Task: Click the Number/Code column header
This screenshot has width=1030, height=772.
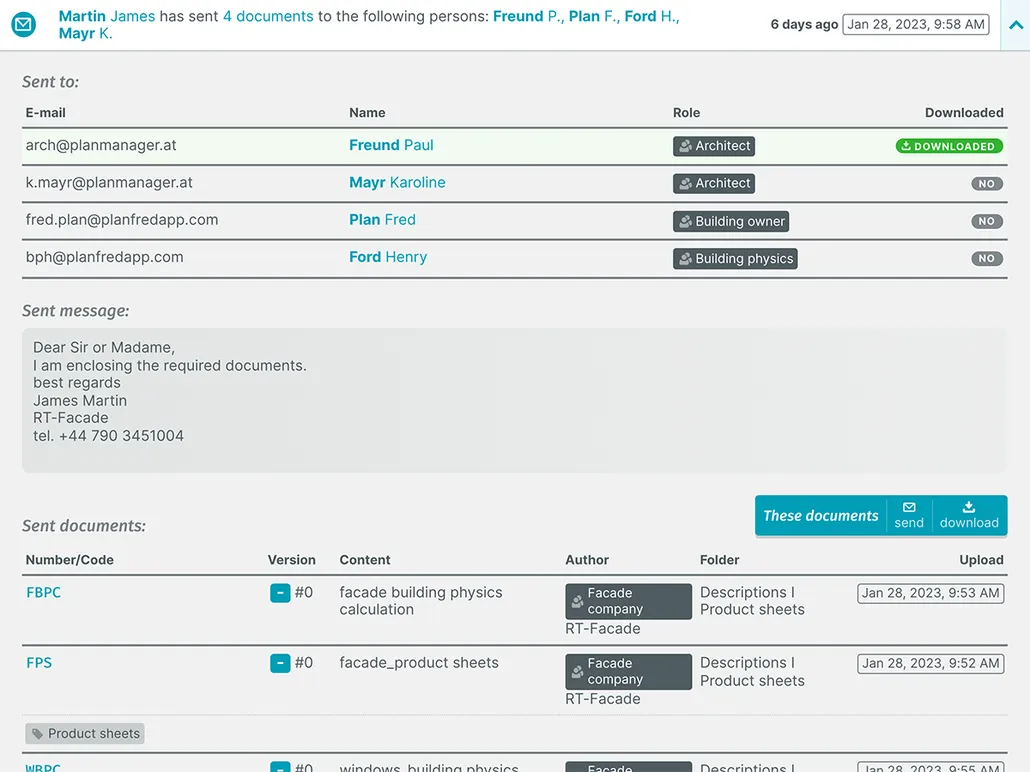Action: 70,560
